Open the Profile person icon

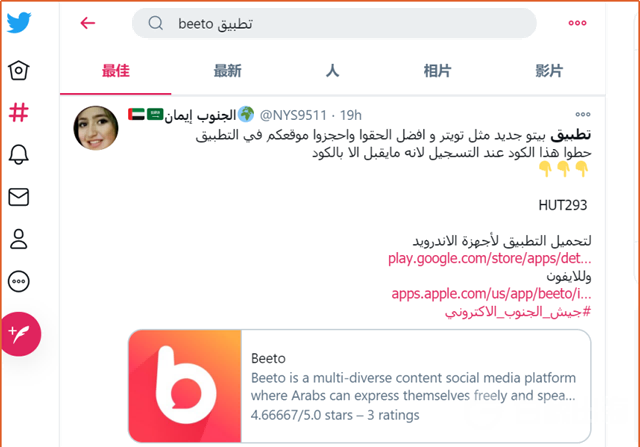tap(19, 239)
